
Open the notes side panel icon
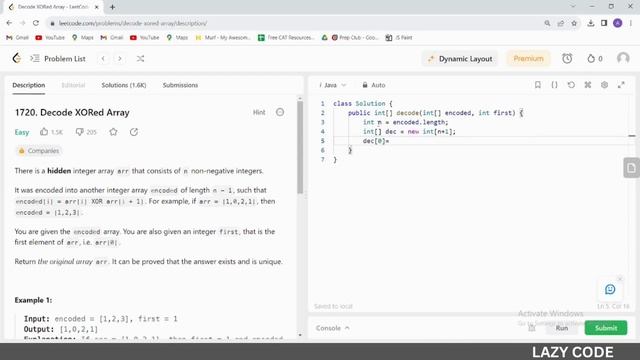[631, 168]
